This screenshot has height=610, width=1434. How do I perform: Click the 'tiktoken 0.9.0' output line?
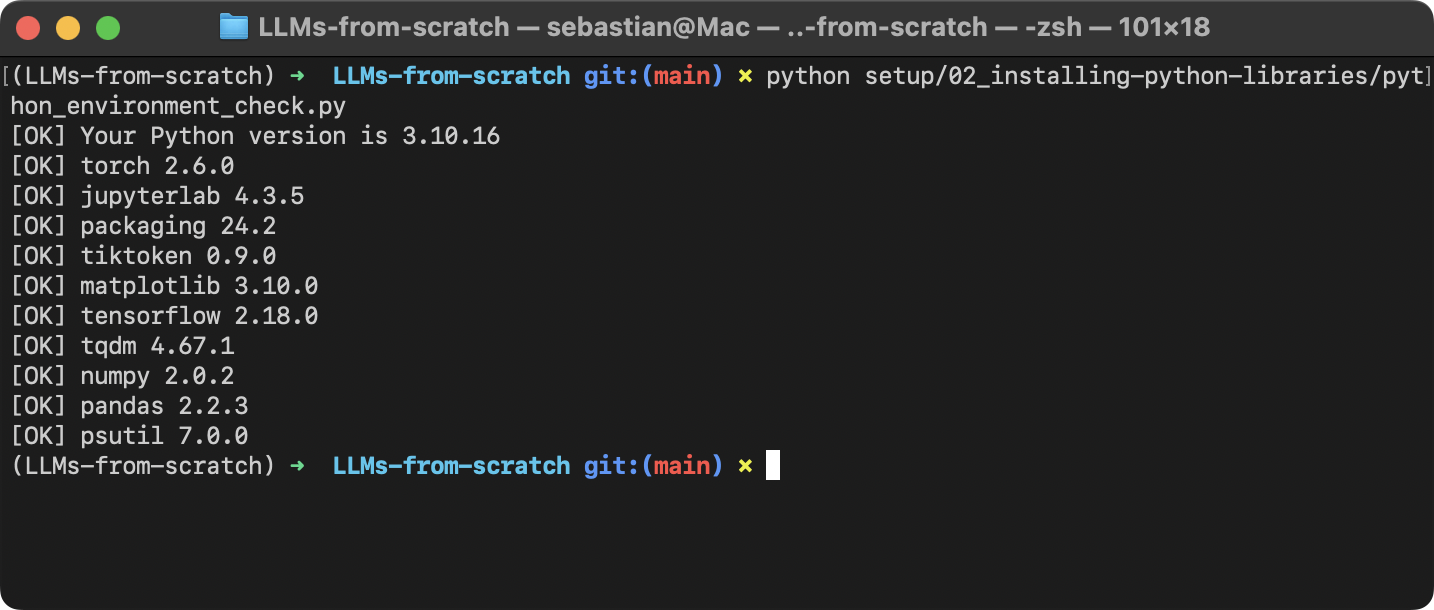143,256
